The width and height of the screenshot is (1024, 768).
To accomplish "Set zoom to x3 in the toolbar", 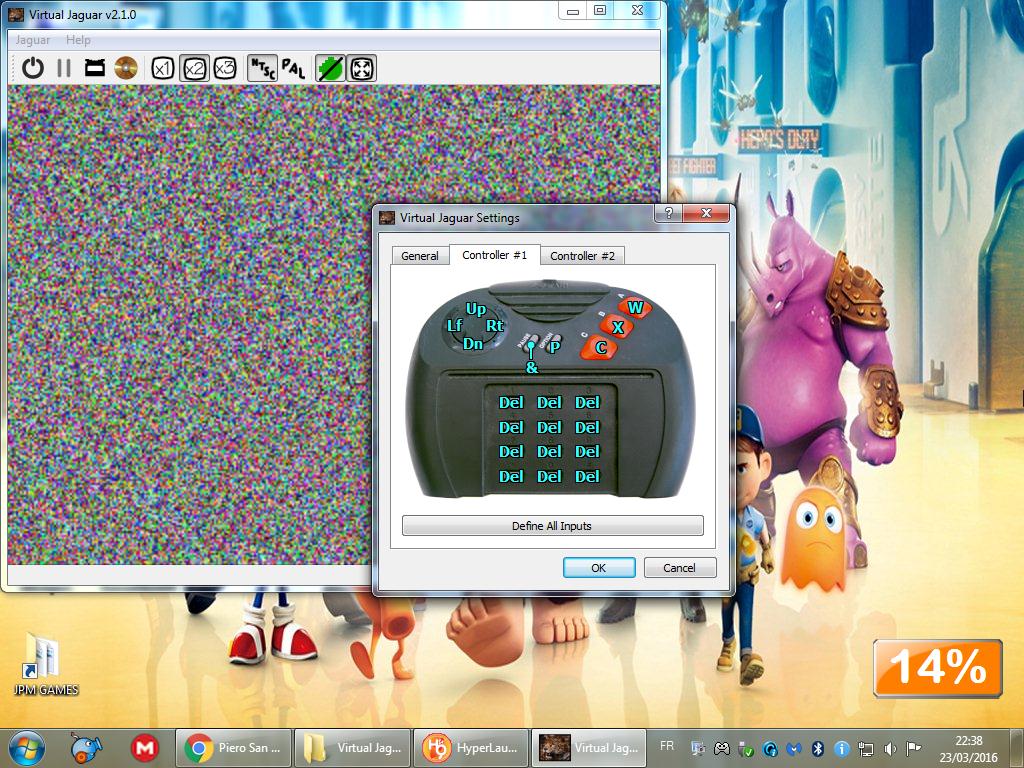I will pos(225,68).
